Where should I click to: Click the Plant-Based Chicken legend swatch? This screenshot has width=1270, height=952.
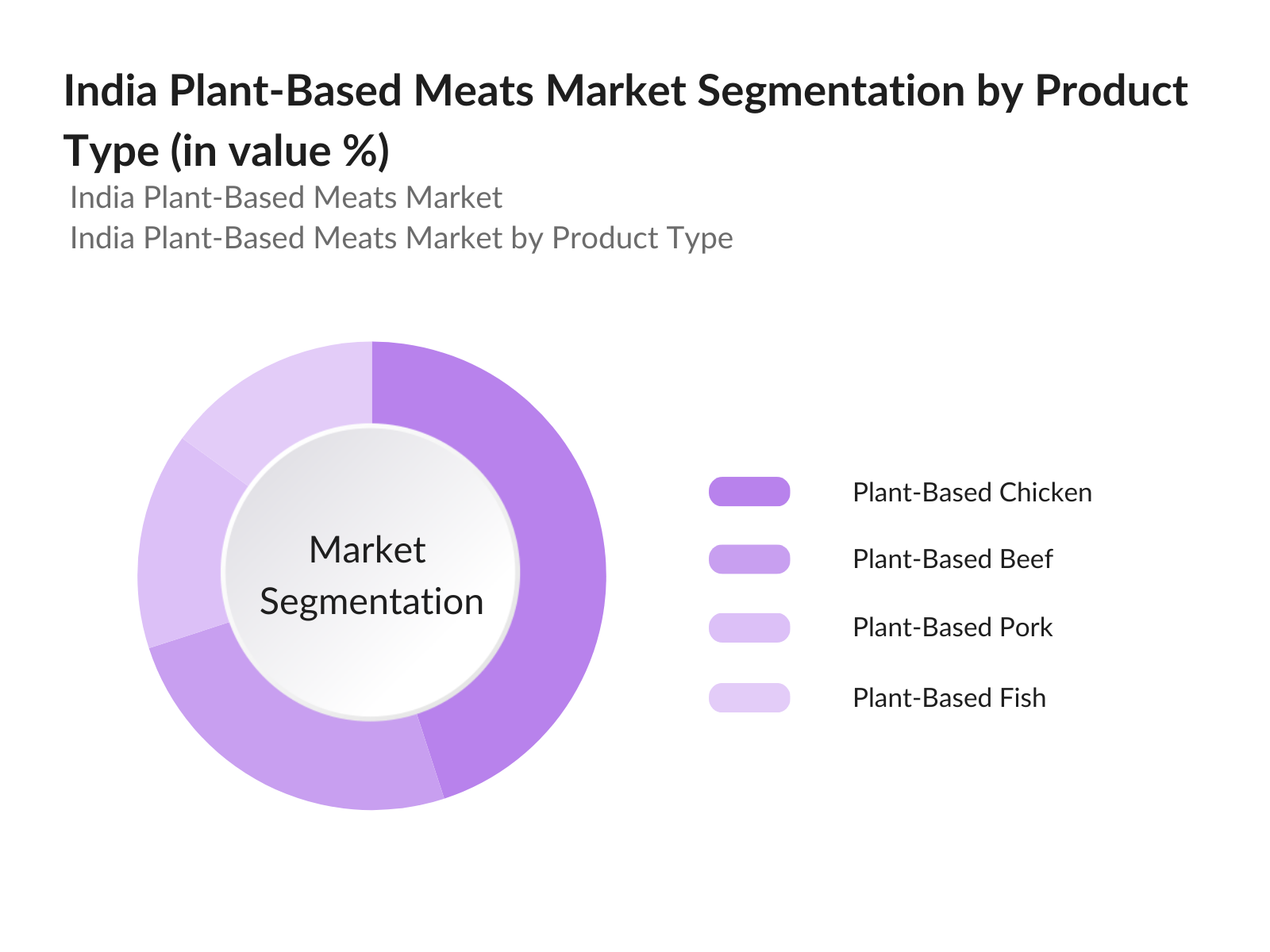click(749, 492)
